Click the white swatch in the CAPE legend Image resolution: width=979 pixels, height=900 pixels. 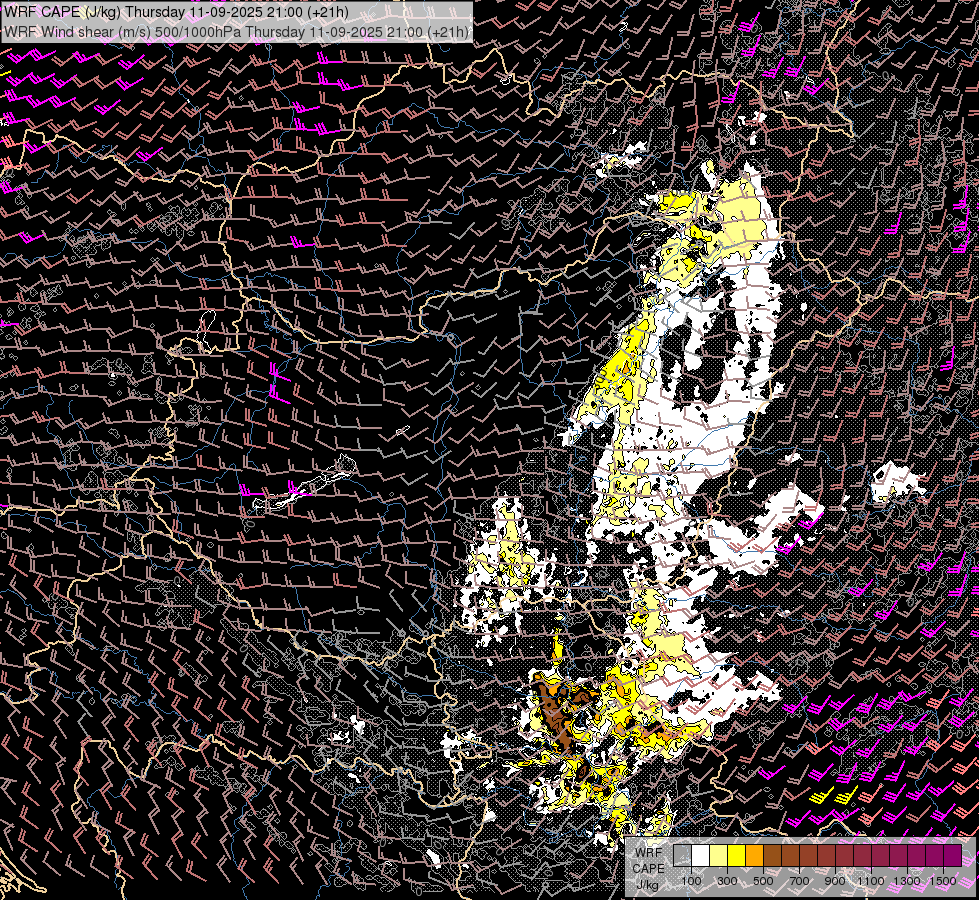coord(700,855)
